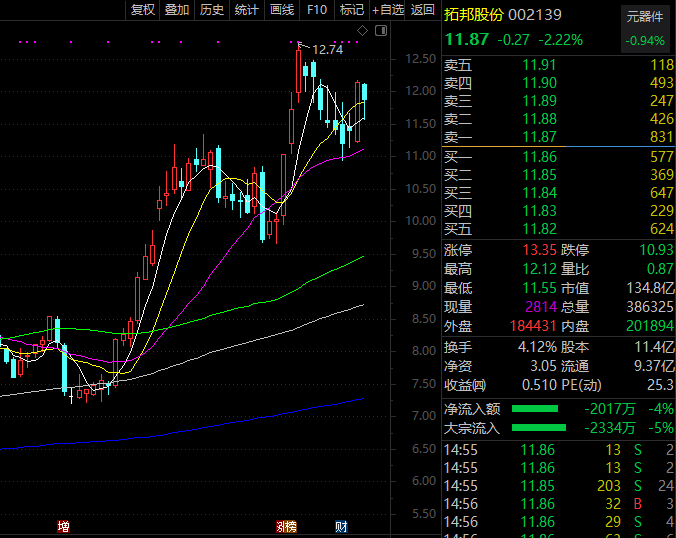Click the 返回 back button

(422, 9)
